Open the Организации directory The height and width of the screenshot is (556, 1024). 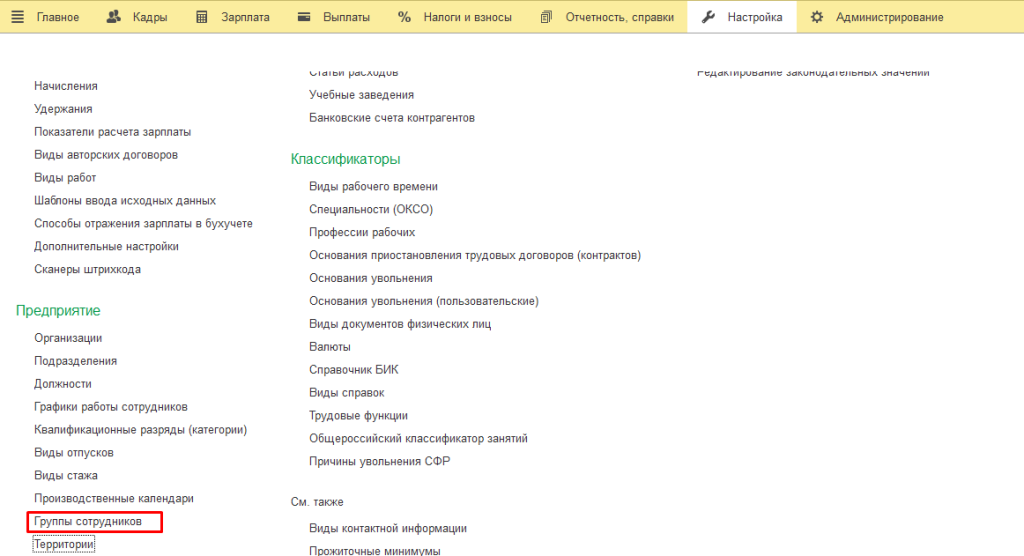[x=68, y=338]
